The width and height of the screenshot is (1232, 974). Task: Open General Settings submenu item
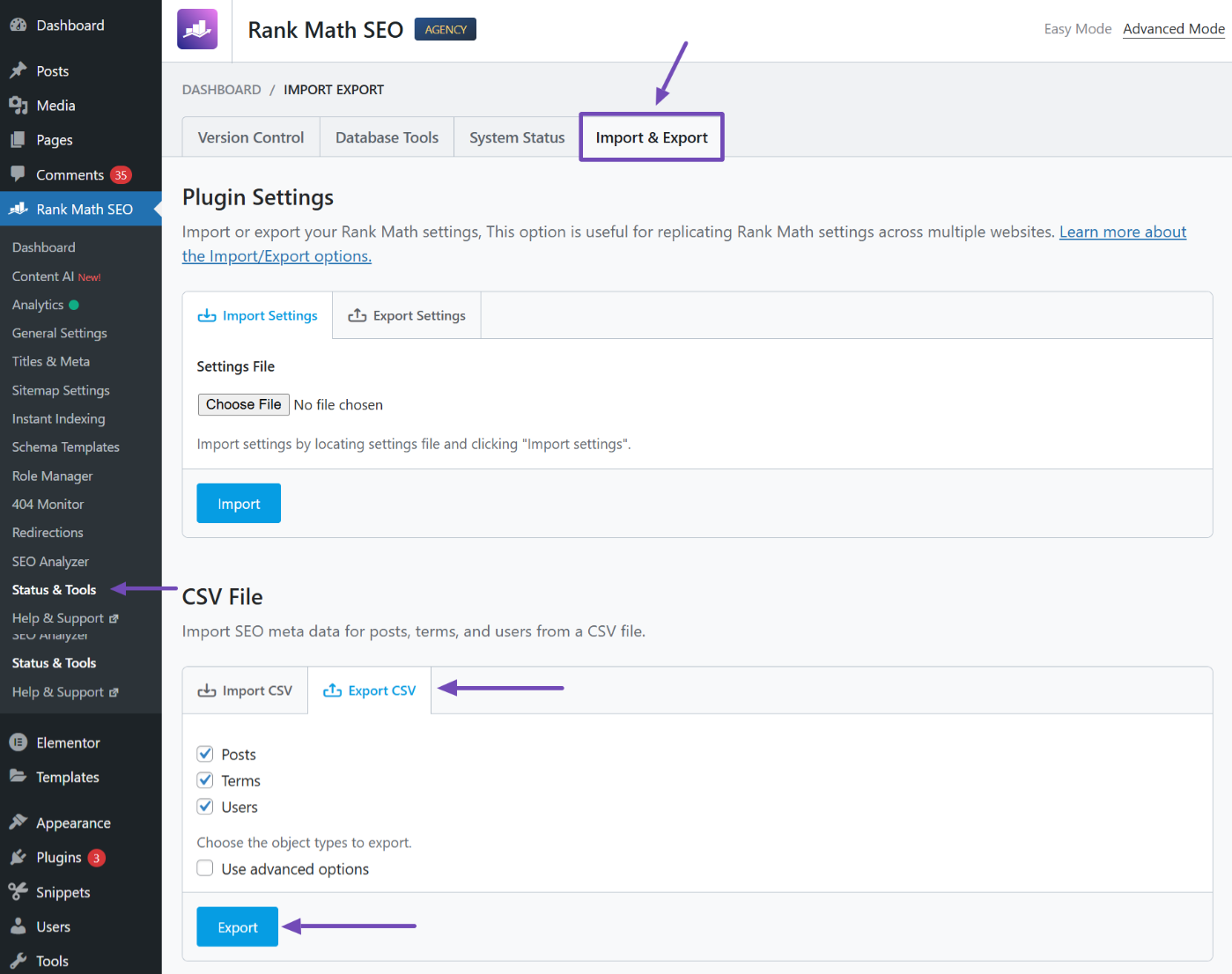point(60,333)
